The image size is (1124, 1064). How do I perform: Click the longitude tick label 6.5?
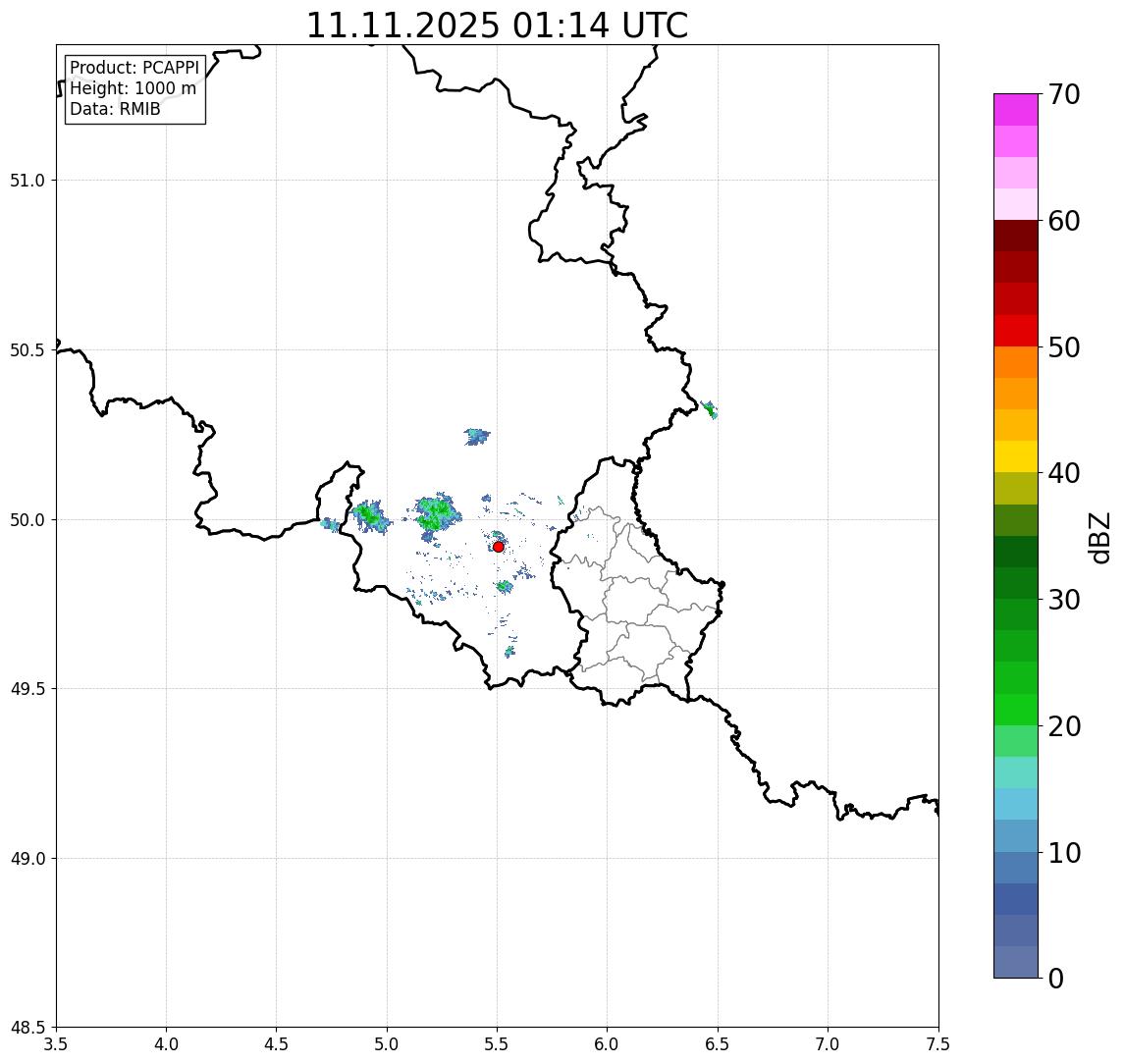coord(719,1044)
